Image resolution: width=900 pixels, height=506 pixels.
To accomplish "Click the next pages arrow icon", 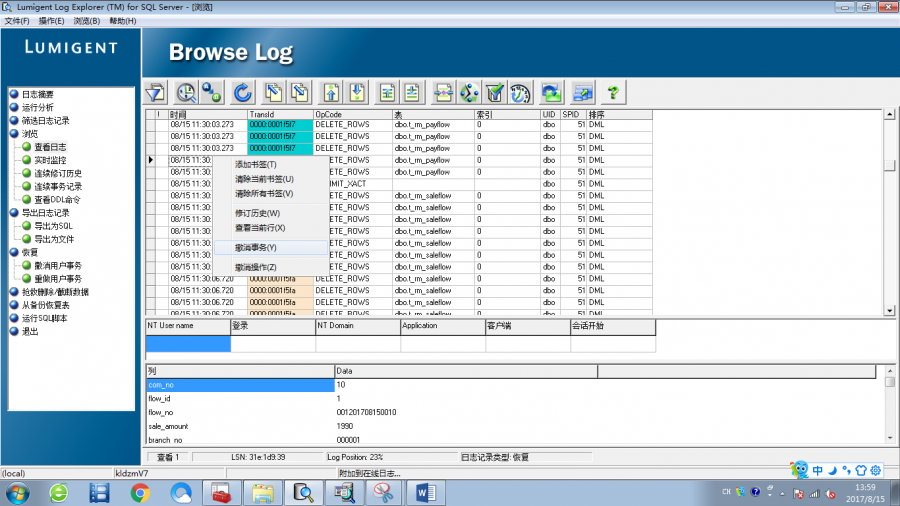I will 300,92.
